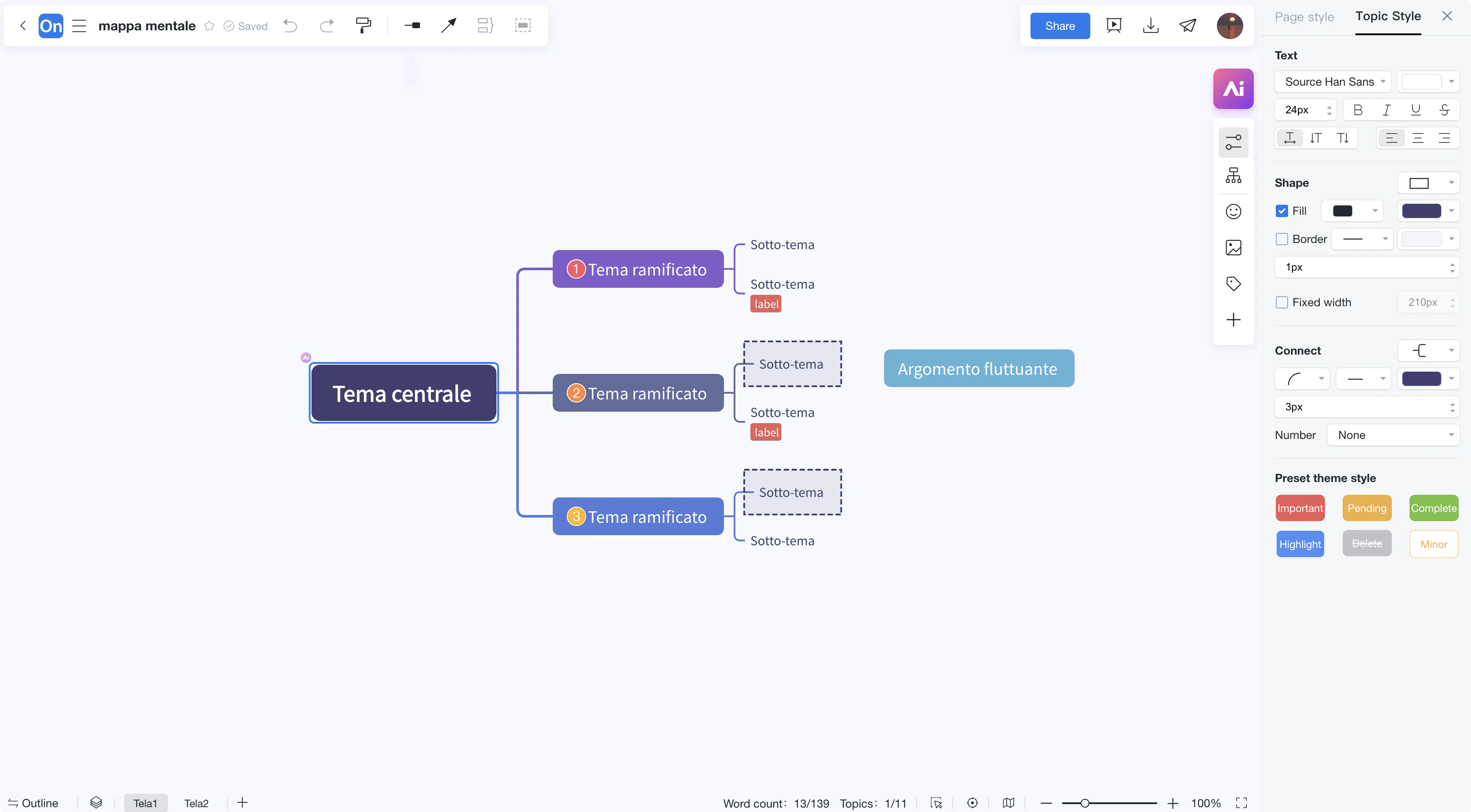Publish with the paper plane icon

(1188, 25)
